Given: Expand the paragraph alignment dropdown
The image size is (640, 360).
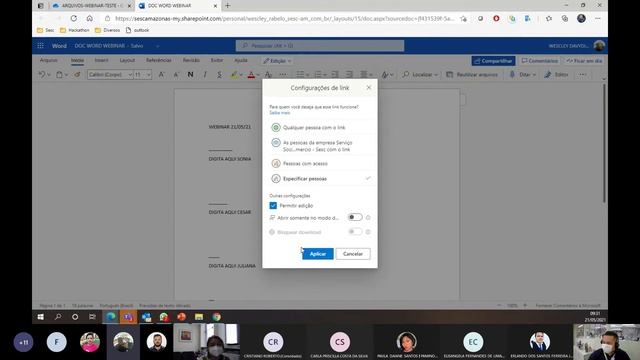Looking at the screenshot, I should tap(371, 75).
